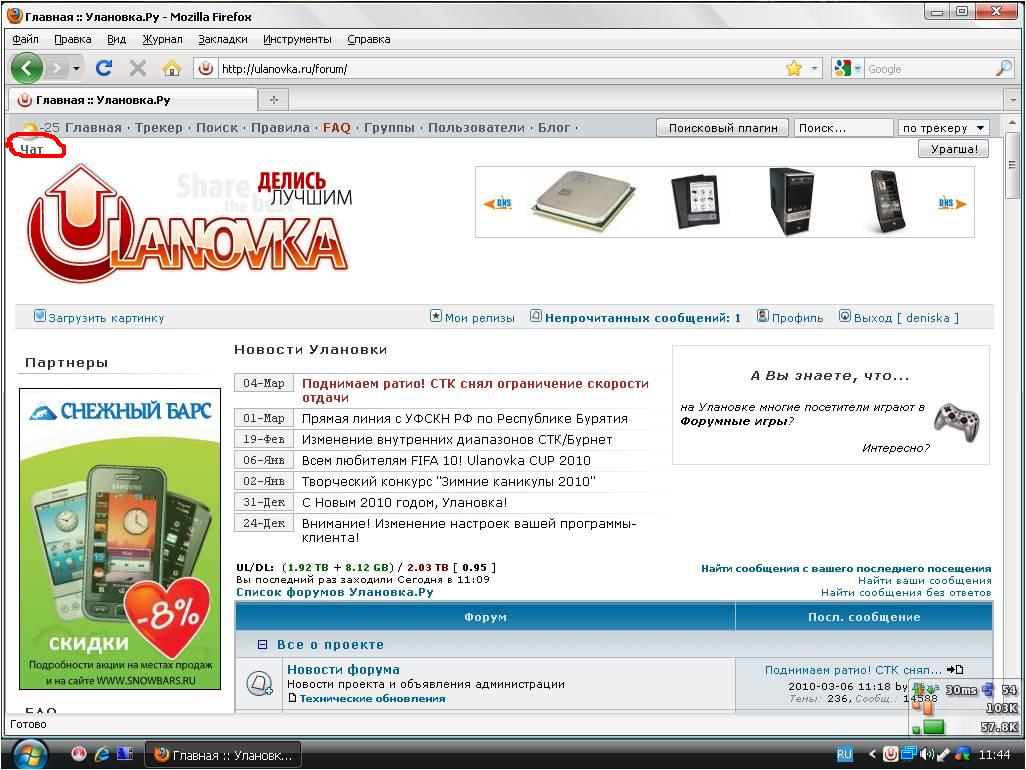Open 'Найти ваши сообщения' link
Screen dimensions: 1026x770
924,580
